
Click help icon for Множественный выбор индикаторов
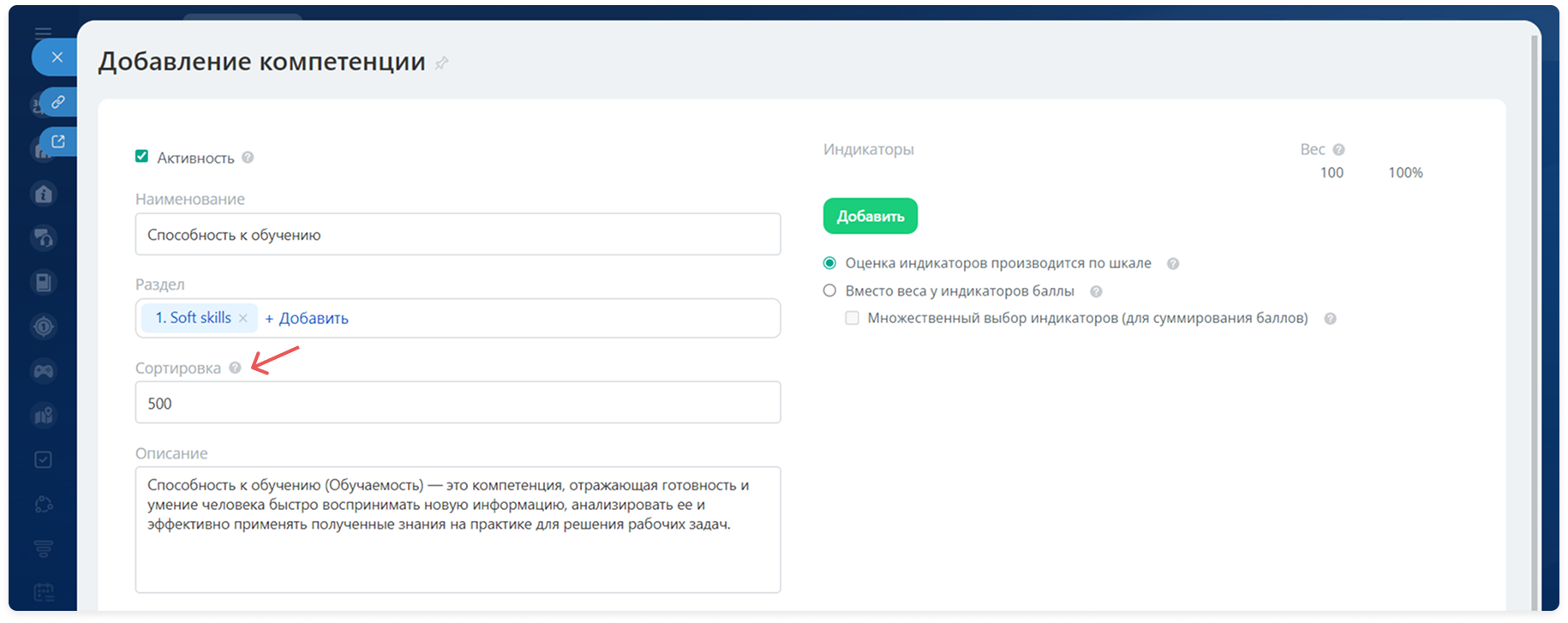[1330, 319]
